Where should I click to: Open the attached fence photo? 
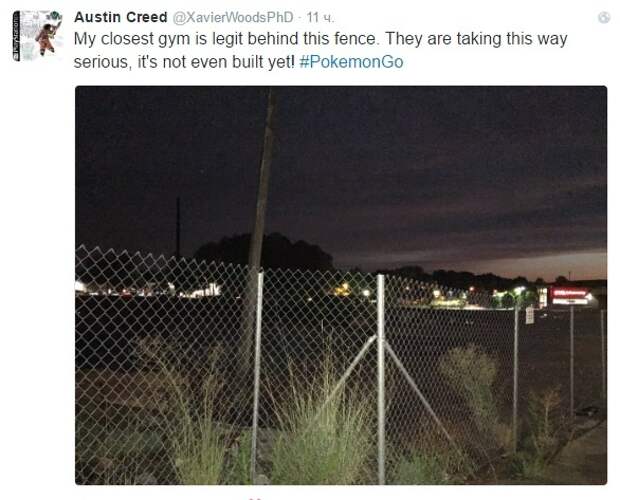tap(341, 285)
